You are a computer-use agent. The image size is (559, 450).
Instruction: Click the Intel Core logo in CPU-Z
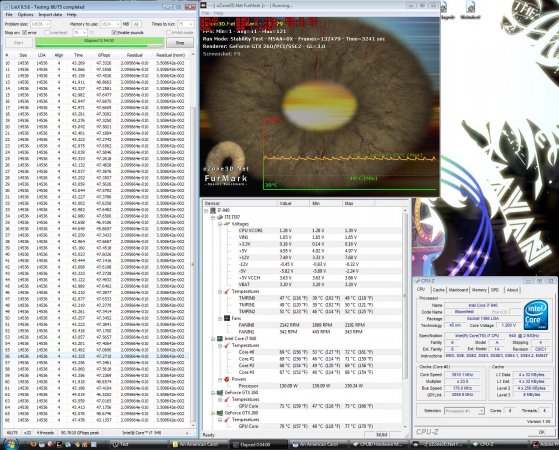tap(535, 315)
